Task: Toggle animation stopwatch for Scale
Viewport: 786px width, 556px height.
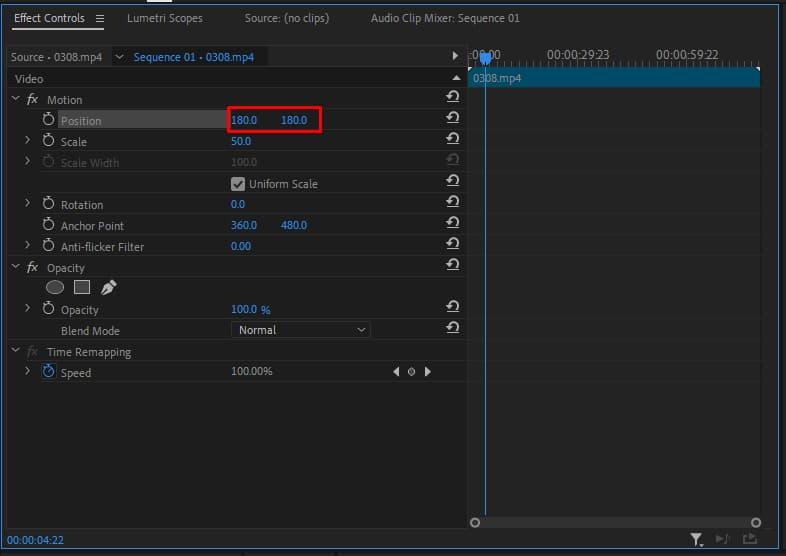Action: point(48,141)
